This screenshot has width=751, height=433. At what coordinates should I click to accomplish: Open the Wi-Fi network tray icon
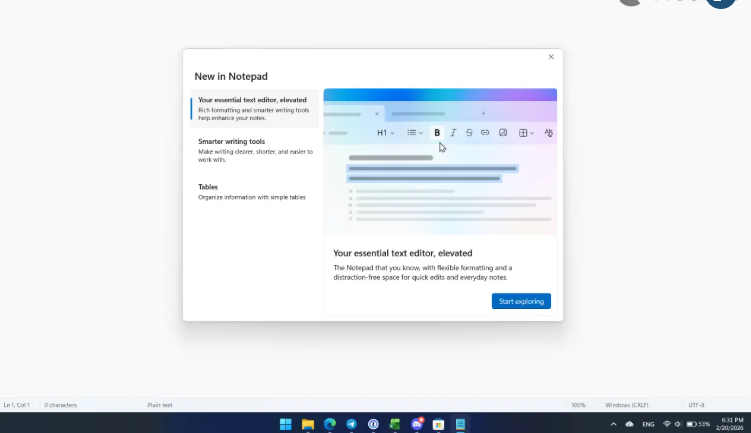pyautogui.click(x=667, y=424)
